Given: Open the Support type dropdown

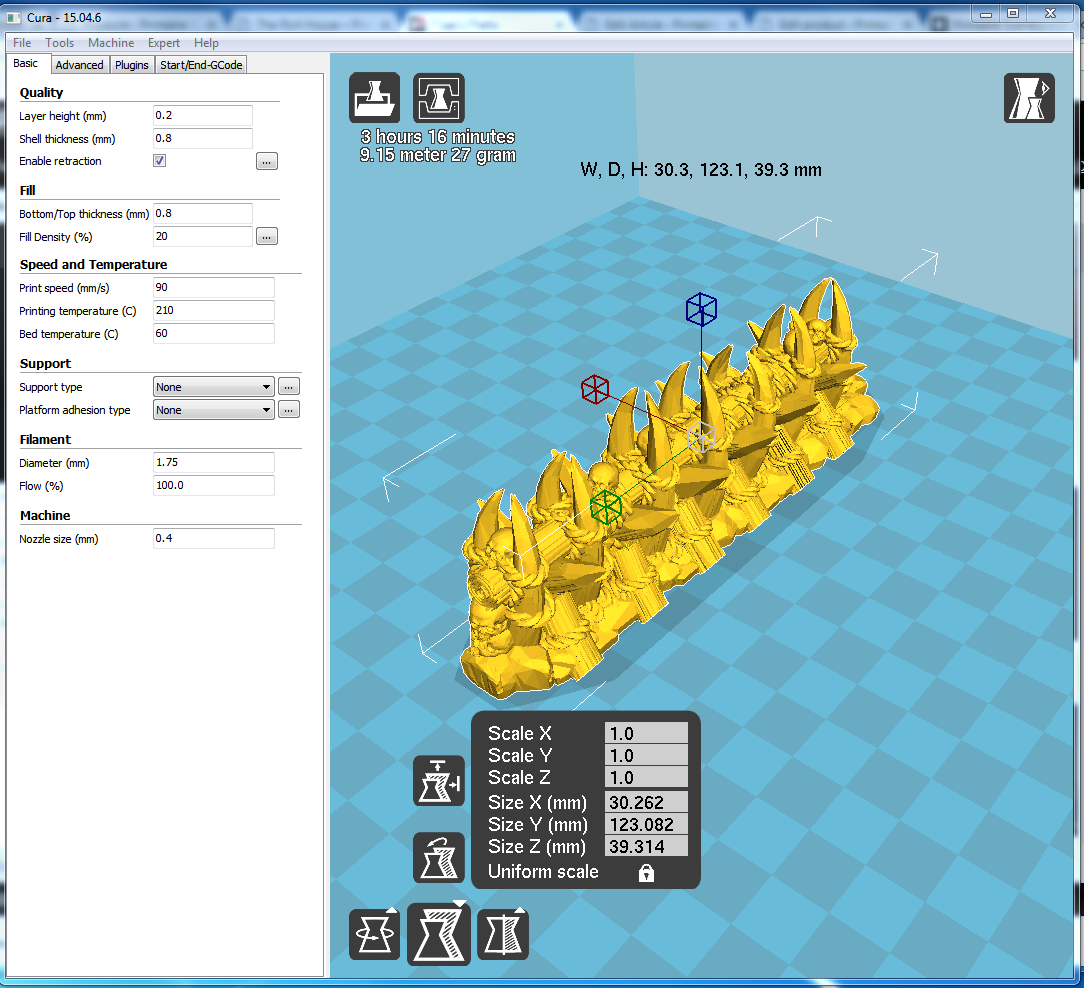Looking at the screenshot, I should [x=214, y=387].
